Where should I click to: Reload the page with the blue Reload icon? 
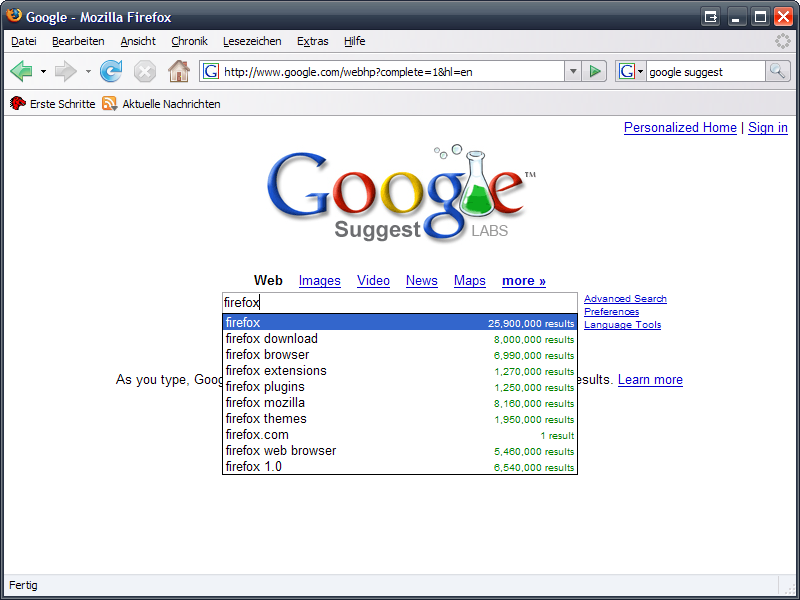point(111,71)
